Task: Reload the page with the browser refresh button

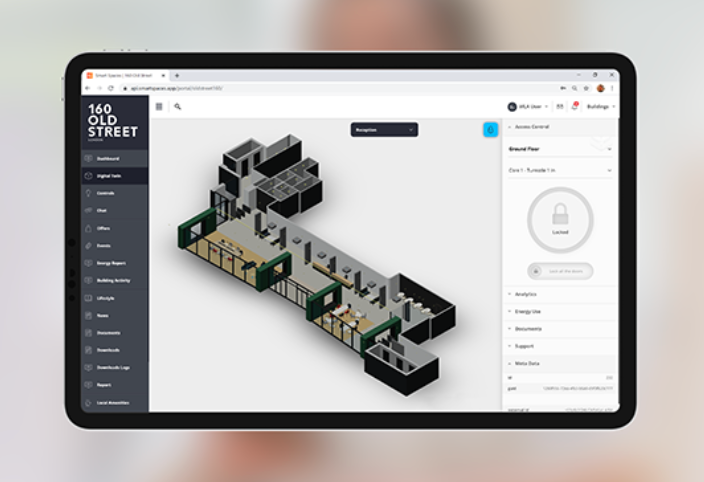Action: point(111,88)
